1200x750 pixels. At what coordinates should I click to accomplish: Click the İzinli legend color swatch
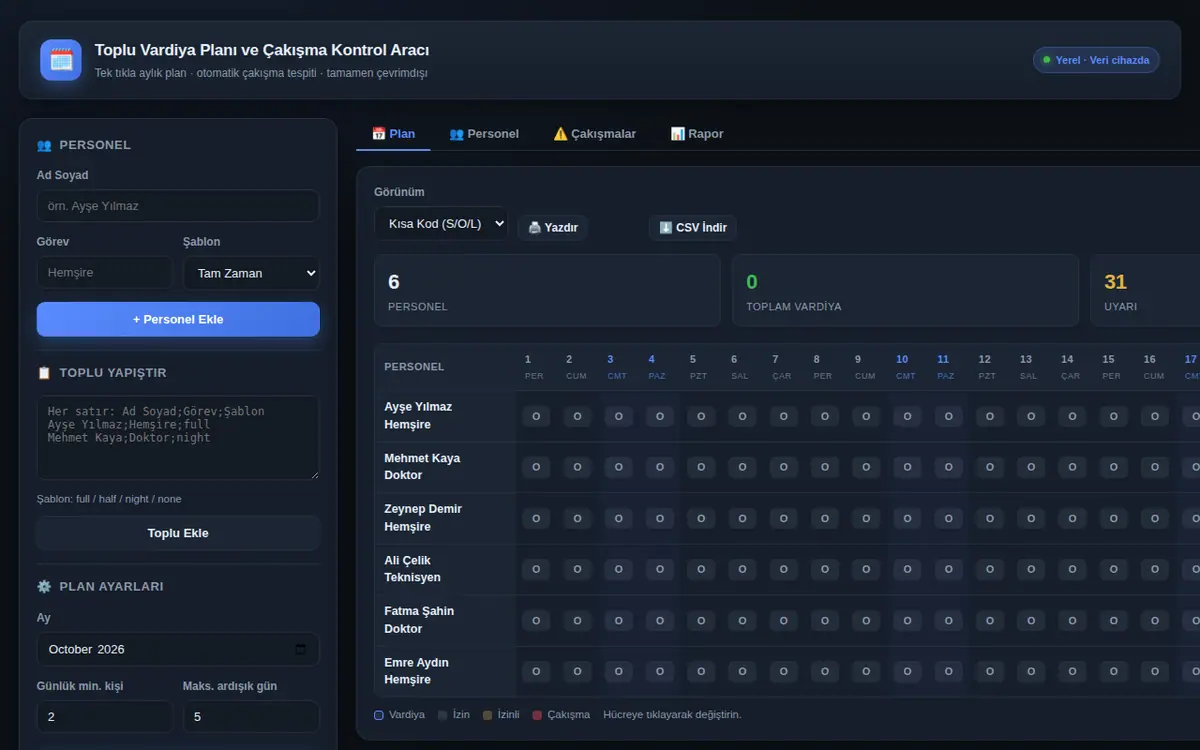coord(488,715)
